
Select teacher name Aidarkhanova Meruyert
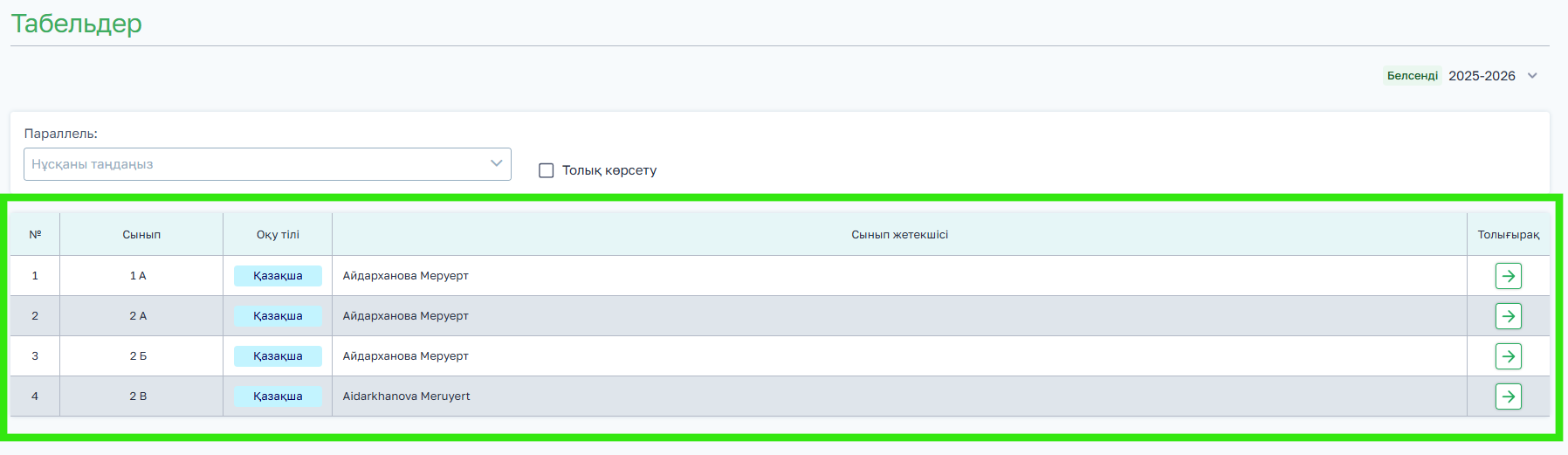tap(406, 396)
